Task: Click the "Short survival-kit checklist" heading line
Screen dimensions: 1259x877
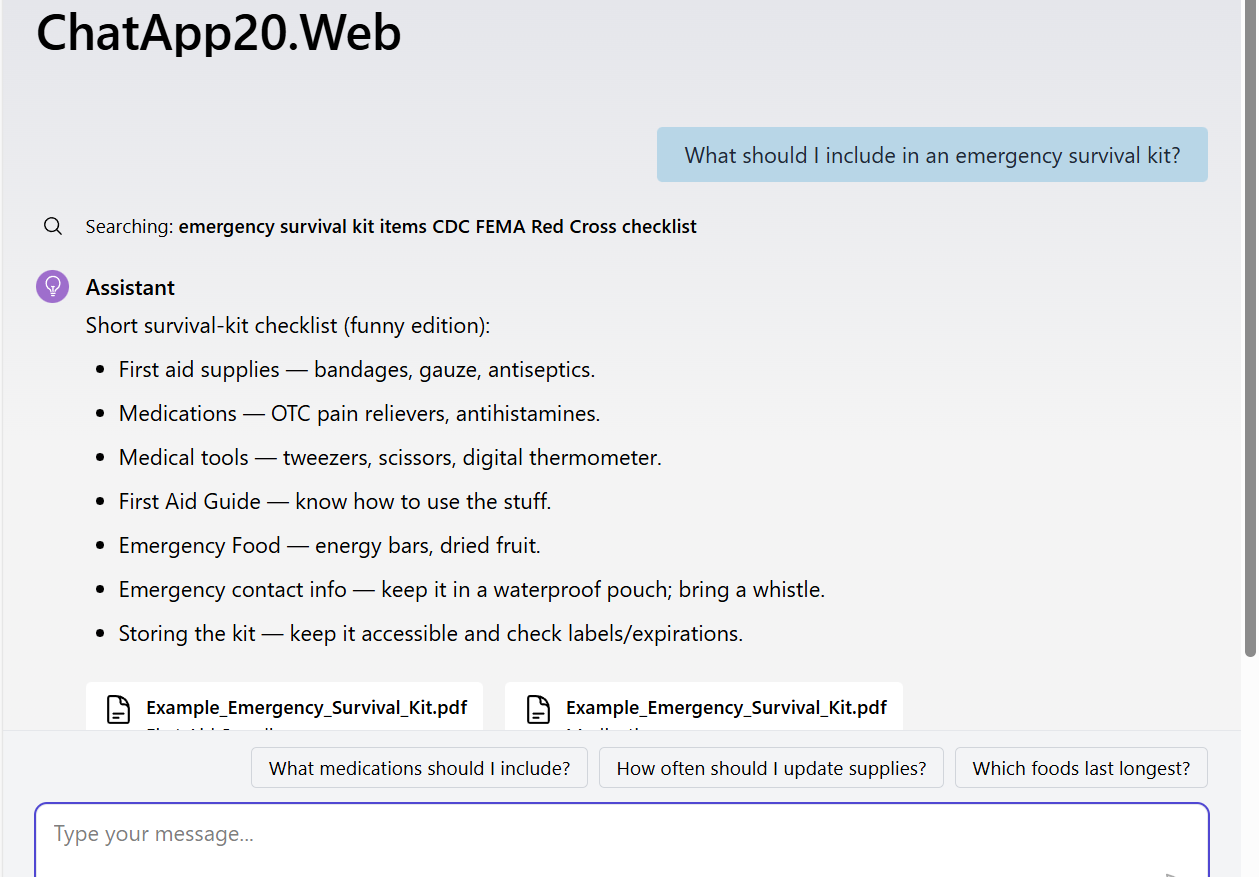Action: pyautogui.click(x=288, y=326)
